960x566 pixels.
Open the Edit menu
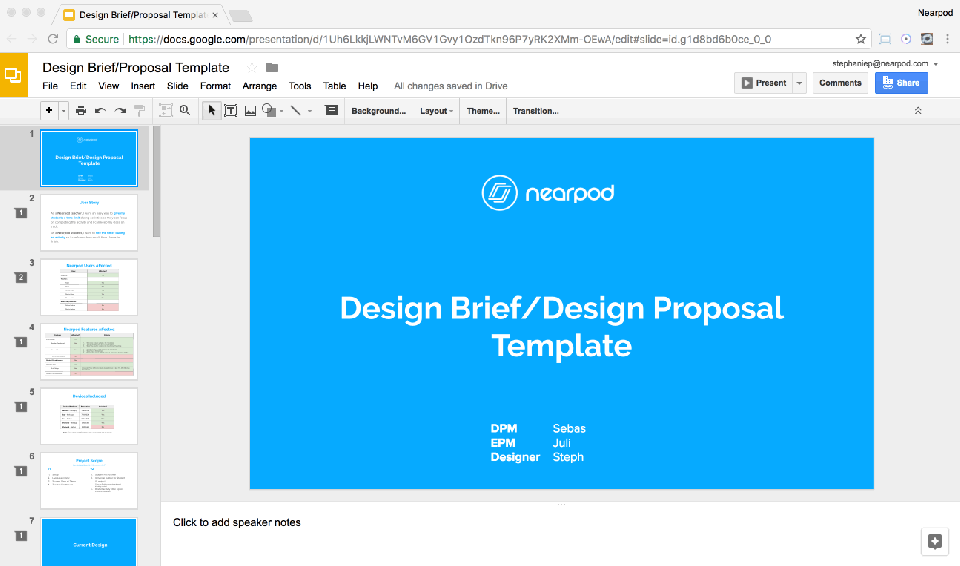tap(78, 86)
